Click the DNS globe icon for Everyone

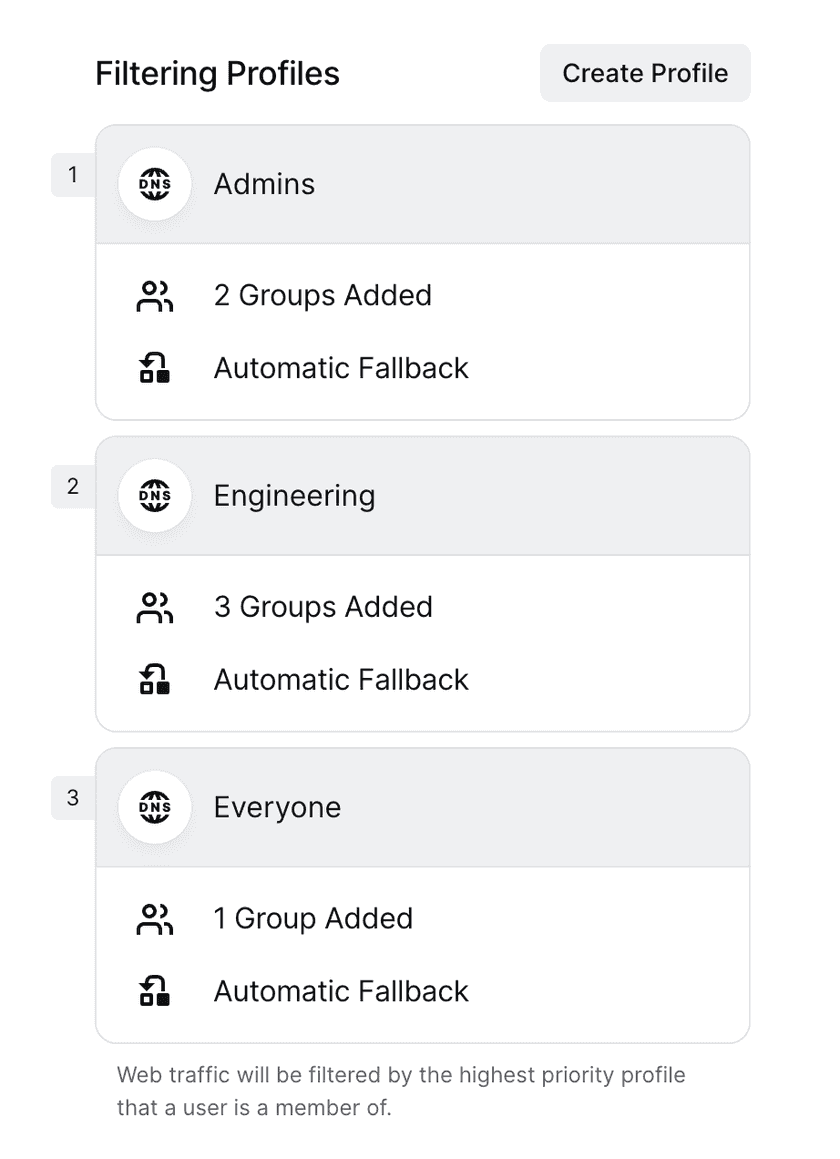pyautogui.click(x=154, y=807)
